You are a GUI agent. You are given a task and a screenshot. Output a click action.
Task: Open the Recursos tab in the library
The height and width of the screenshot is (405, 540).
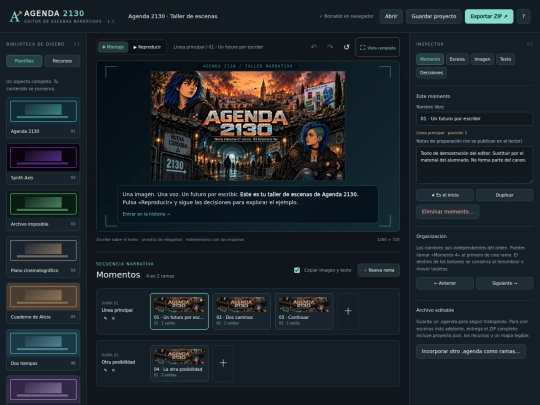[x=62, y=61]
